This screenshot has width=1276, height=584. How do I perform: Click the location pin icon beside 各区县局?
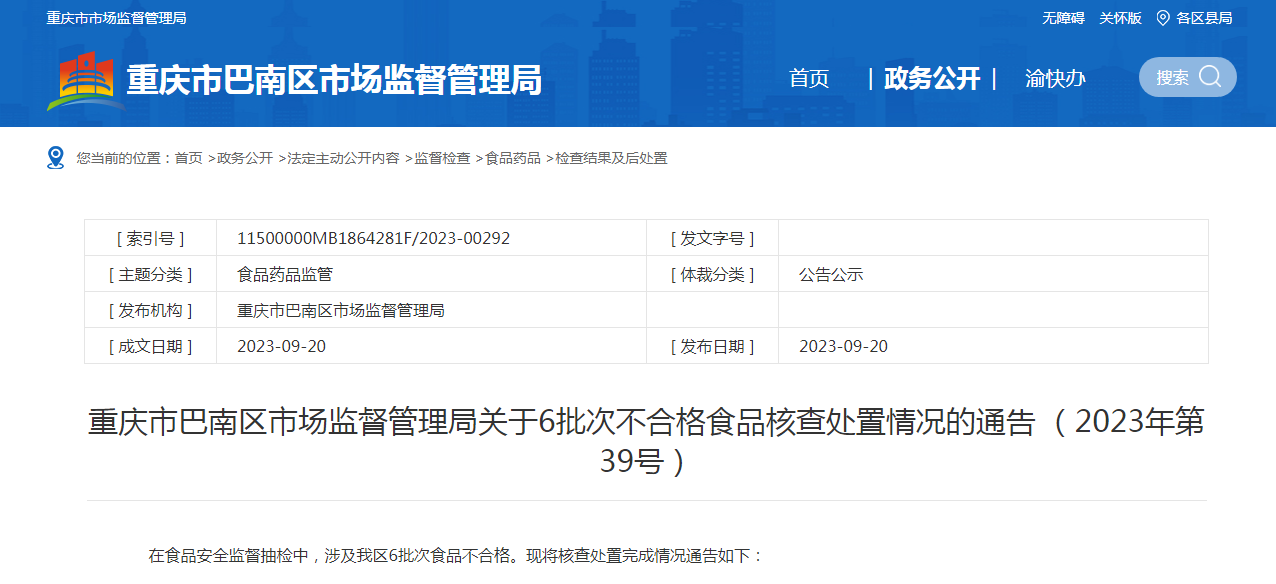coord(1163,18)
